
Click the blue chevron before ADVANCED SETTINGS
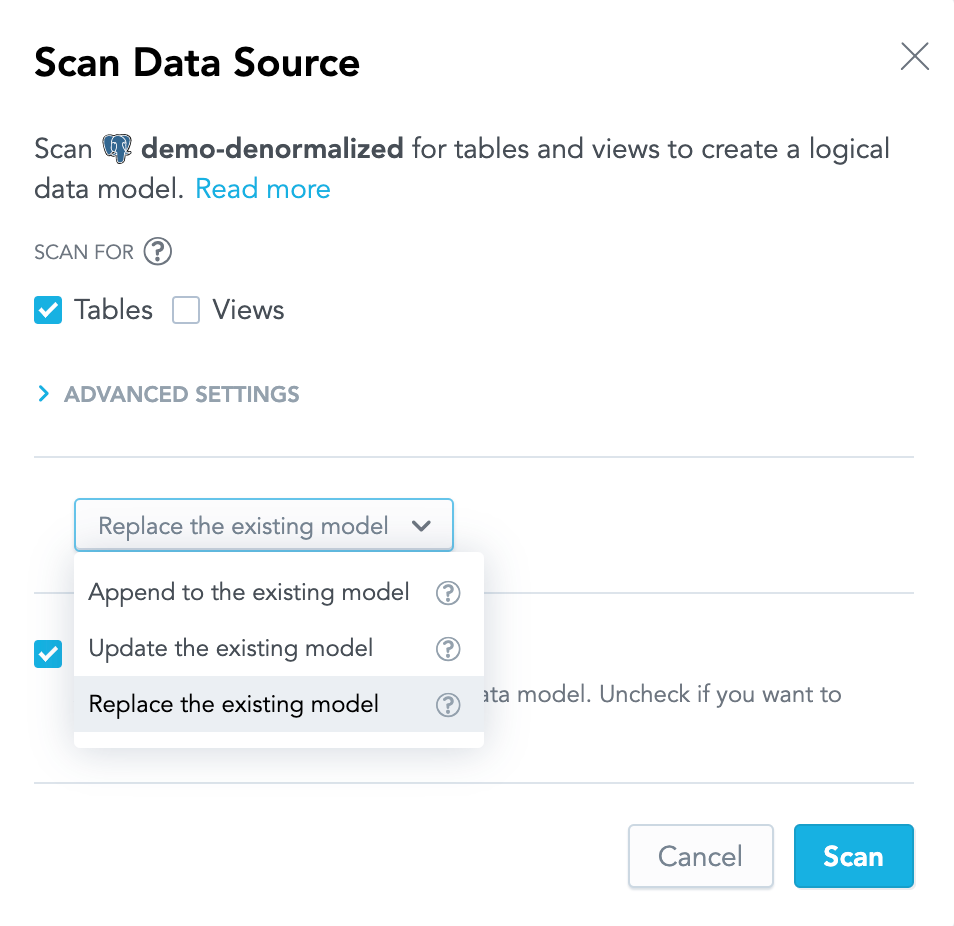[x=42, y=394]
